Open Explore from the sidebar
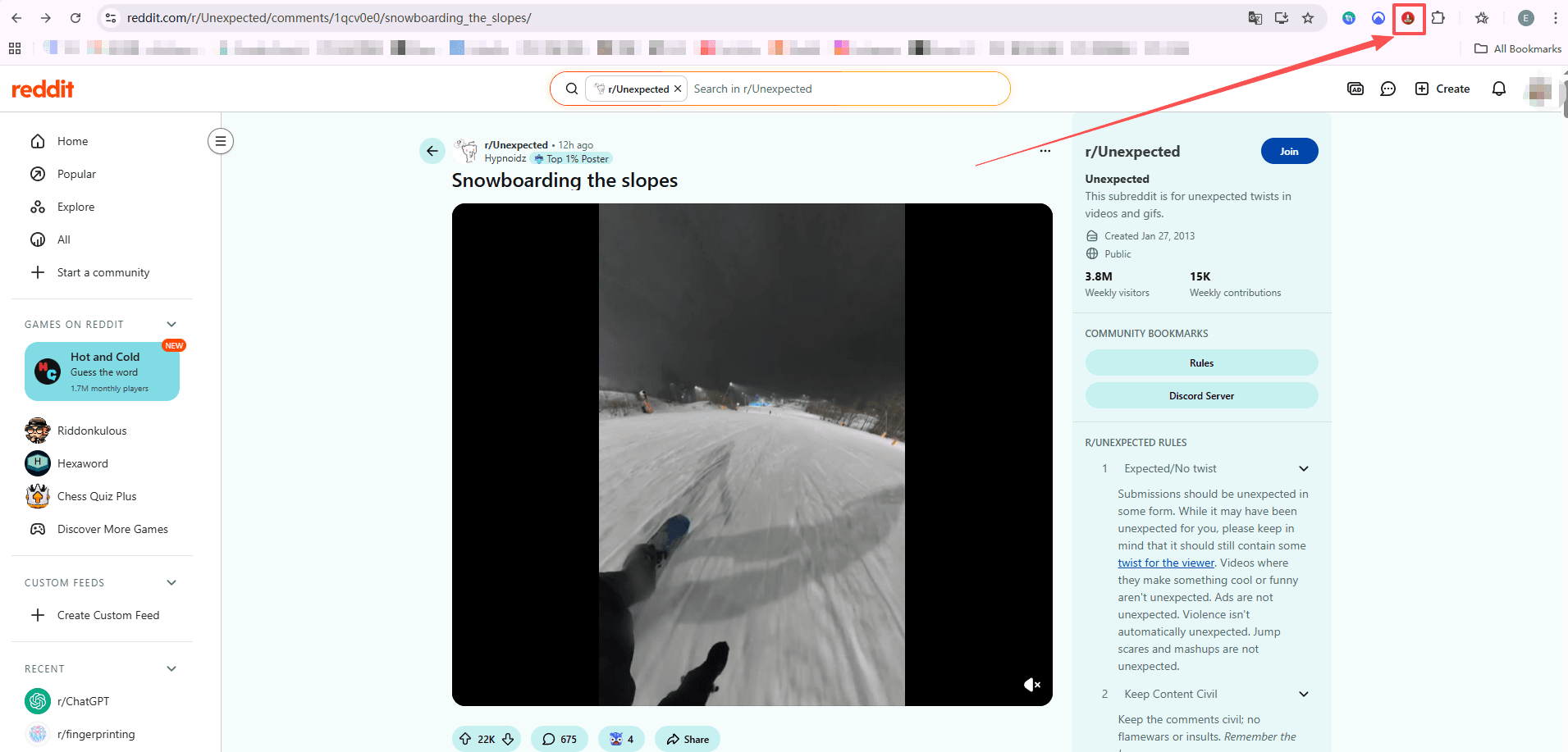This screenshot has height=752, width=1568. (x=75, y=207)
